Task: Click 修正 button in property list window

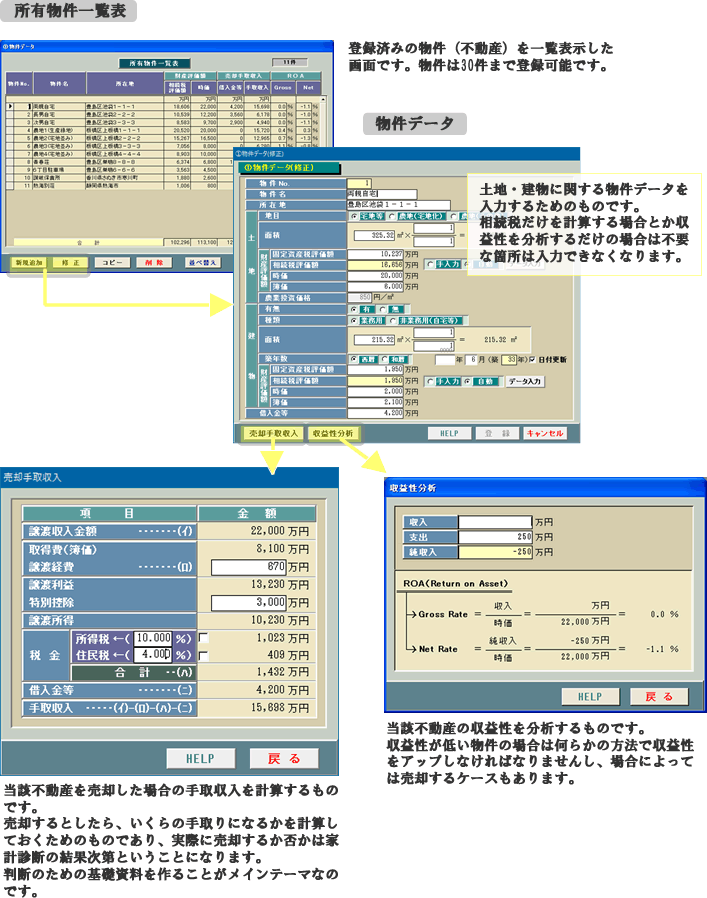Action: pyautogui.click(x=70, y=262)
